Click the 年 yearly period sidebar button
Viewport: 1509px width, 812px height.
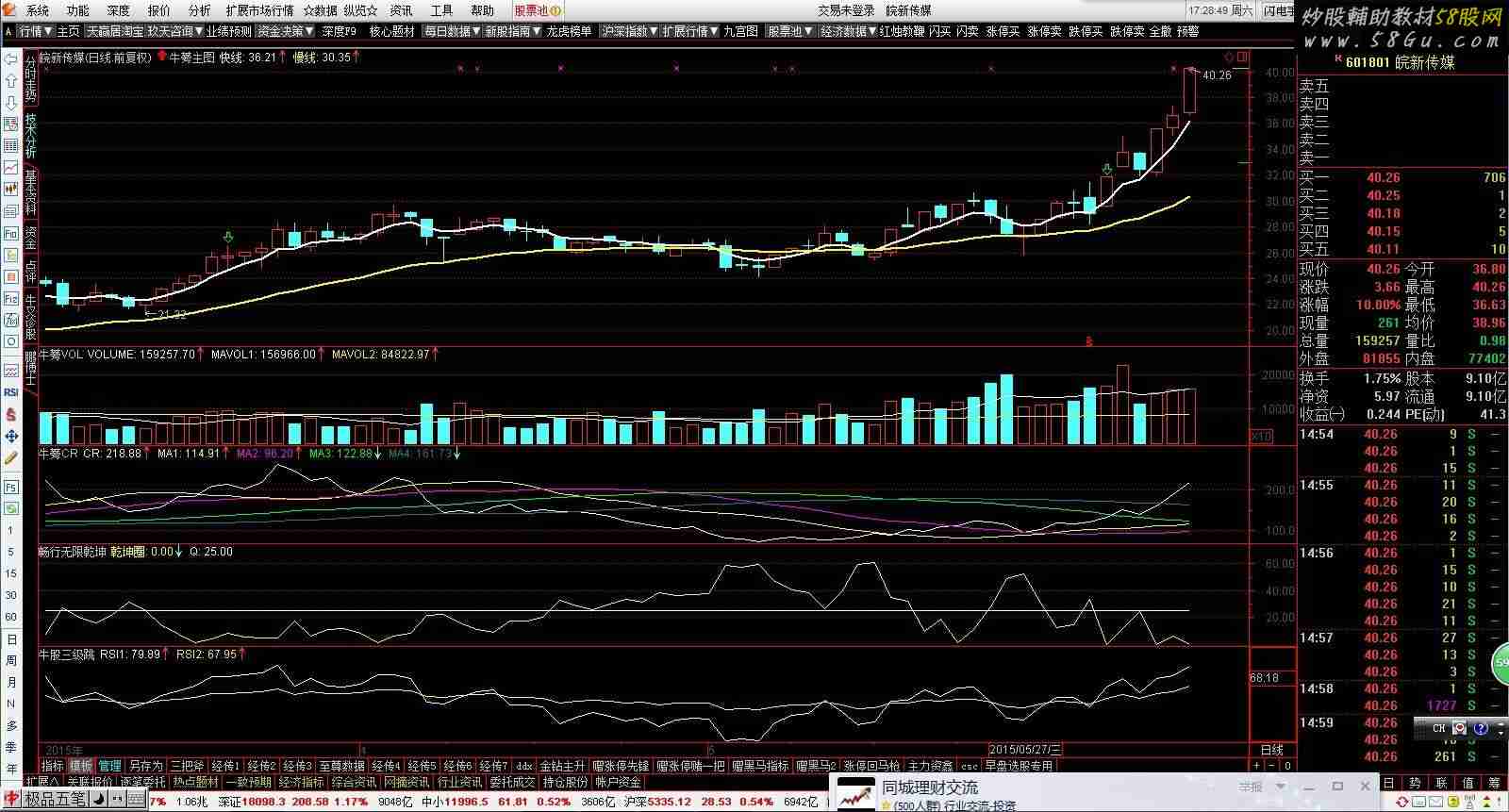click(x=11, y=769)
